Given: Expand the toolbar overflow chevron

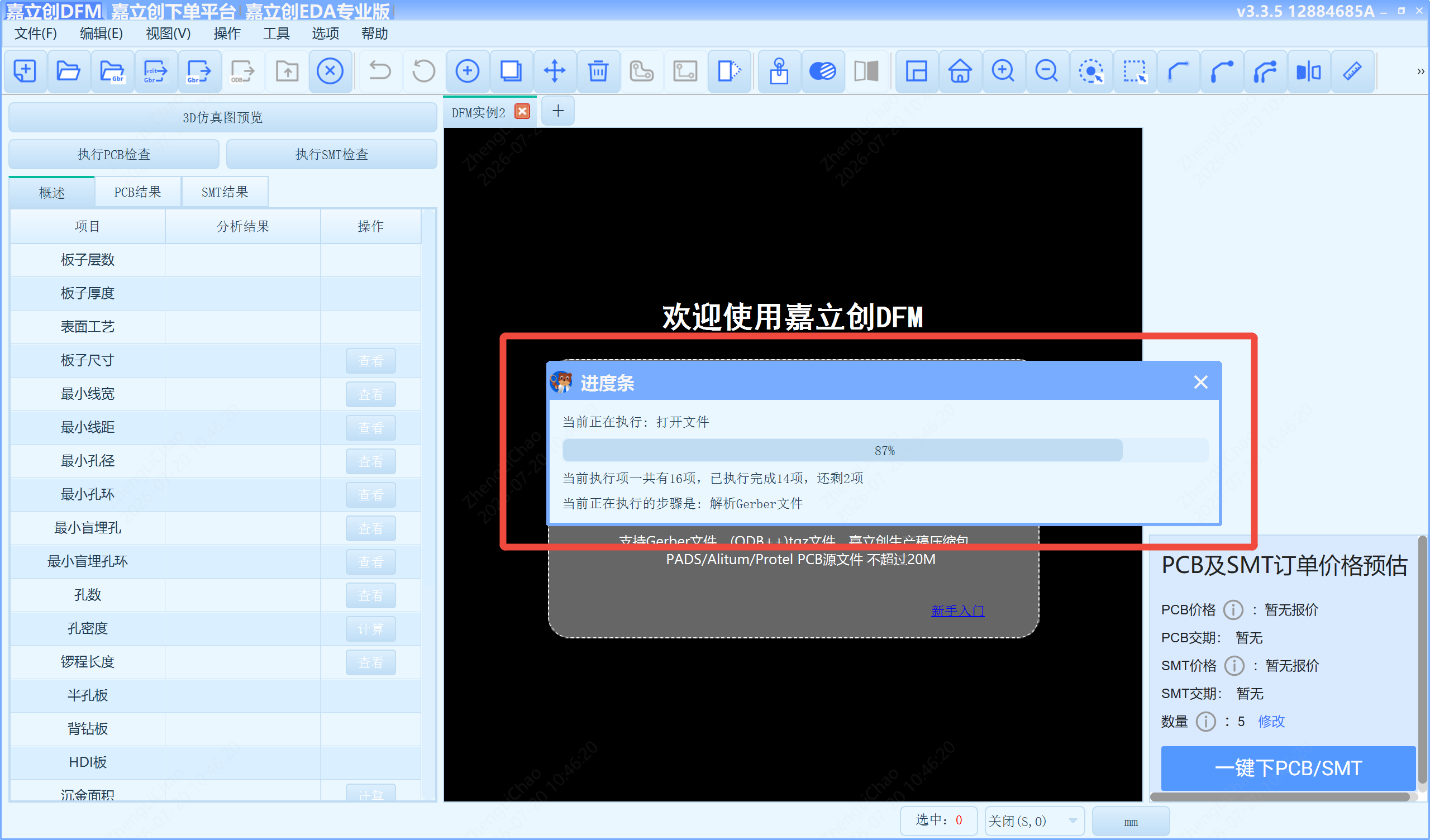Looking at the screenshot, I should pyautogui.click(x=1421, y=71).
